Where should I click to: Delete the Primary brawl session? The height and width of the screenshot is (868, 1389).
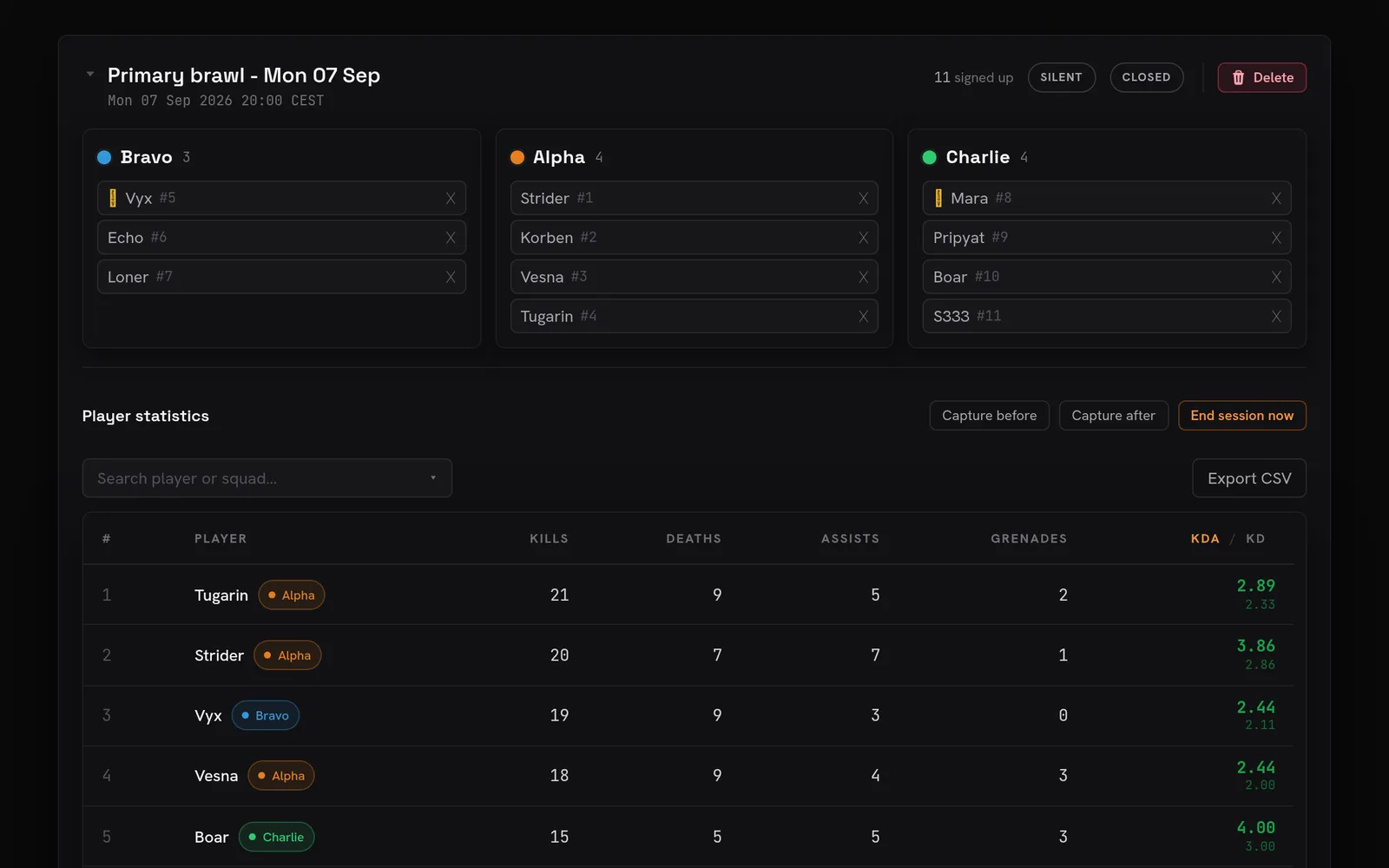1261,77
